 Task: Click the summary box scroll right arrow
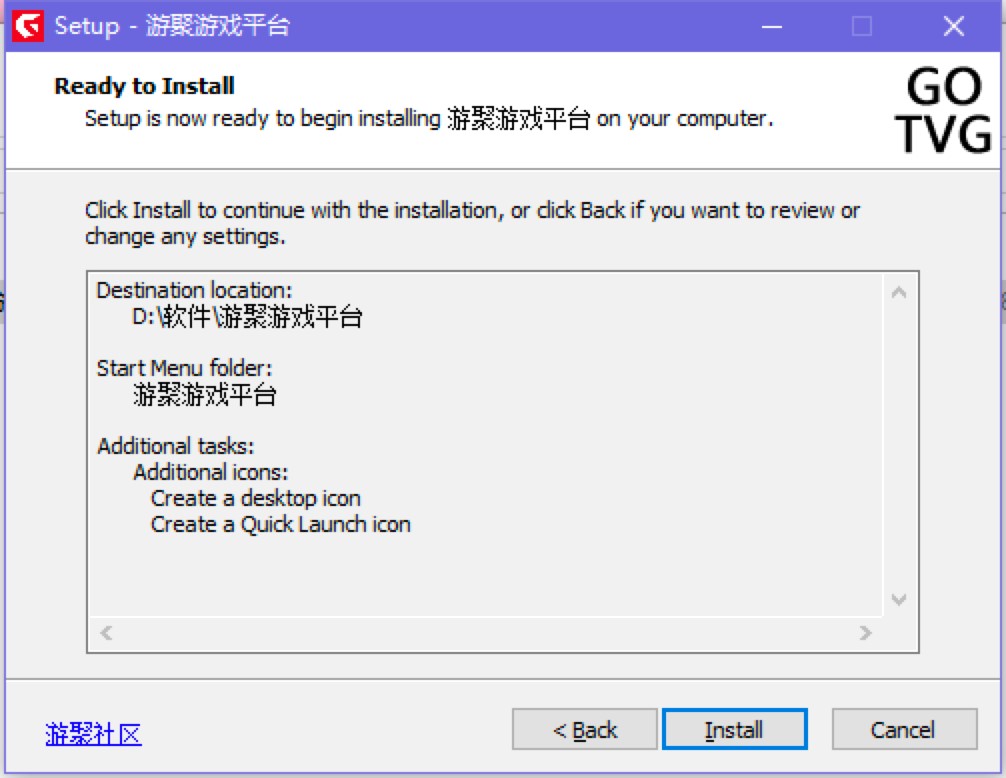[x=865, y=633]
